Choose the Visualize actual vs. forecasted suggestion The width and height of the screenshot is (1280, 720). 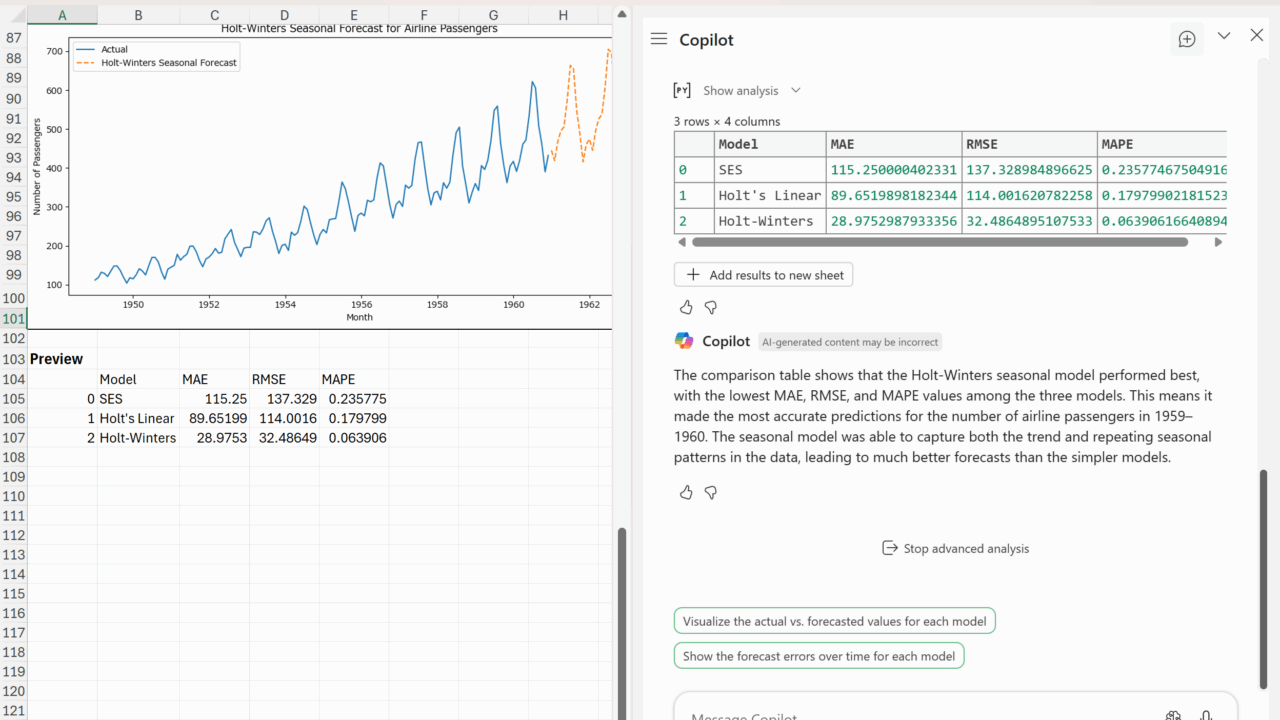834,621
